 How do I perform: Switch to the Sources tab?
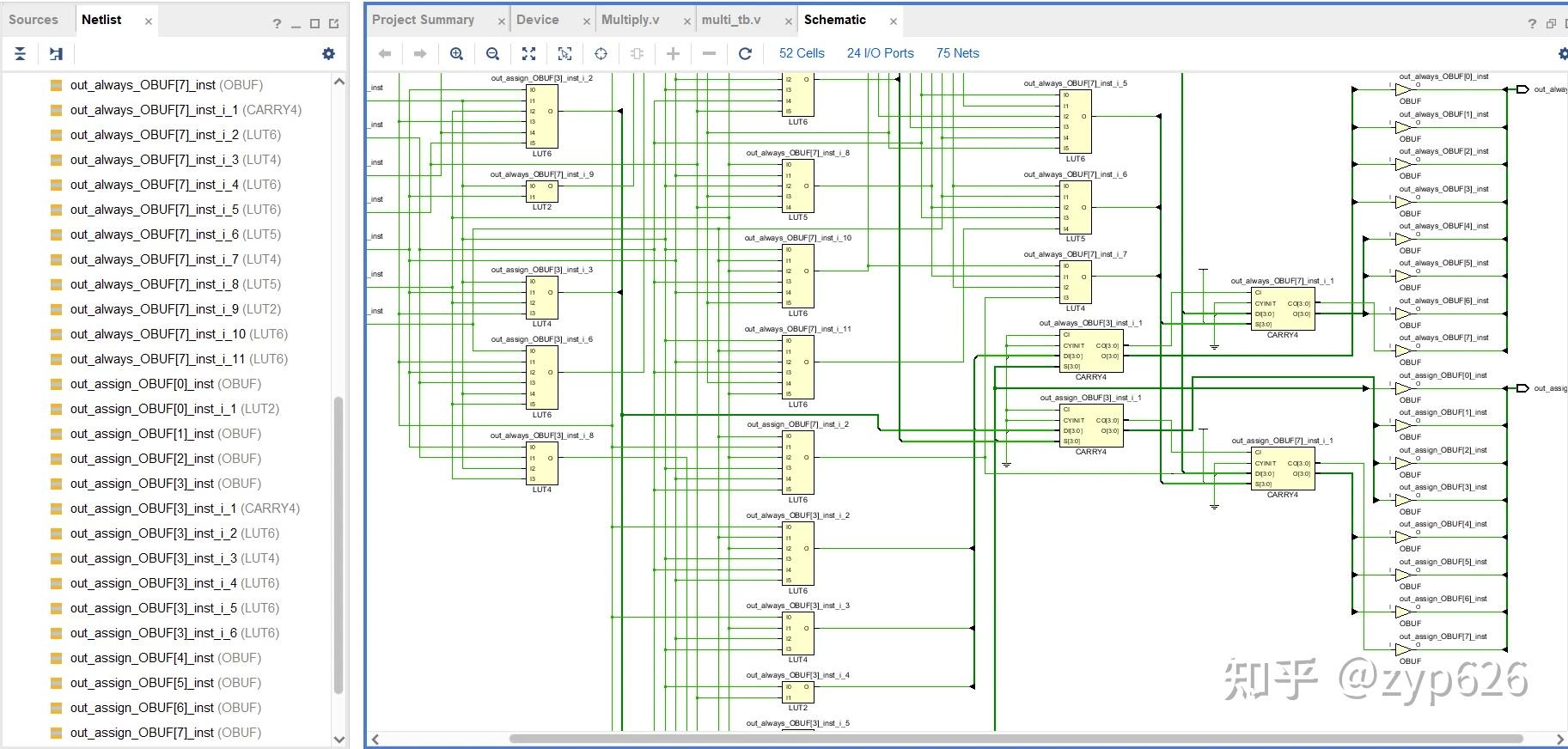[x=34, y=20]
